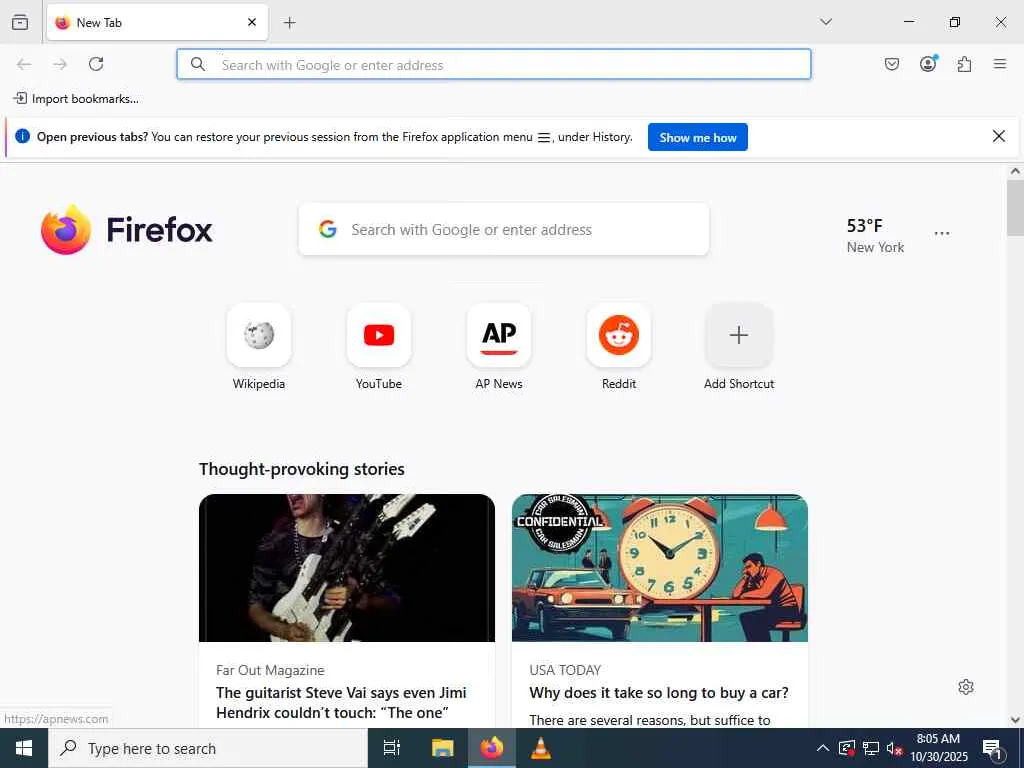The image size is (1024, 768).
Task: Click the Thought-provoking stories heading
Action: [x=302, y=469]
